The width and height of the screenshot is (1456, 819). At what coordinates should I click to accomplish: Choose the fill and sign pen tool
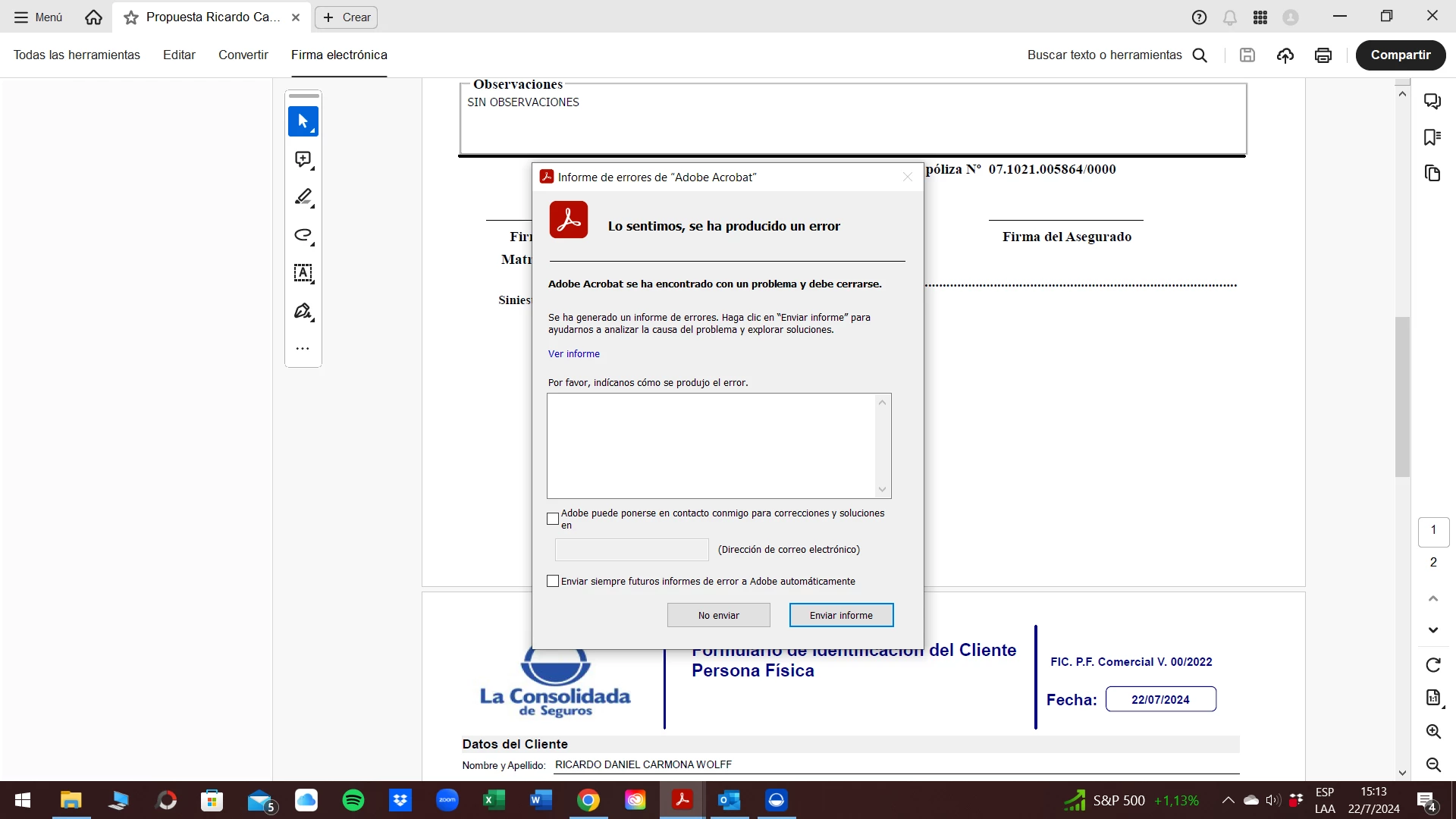click(303, 311)
